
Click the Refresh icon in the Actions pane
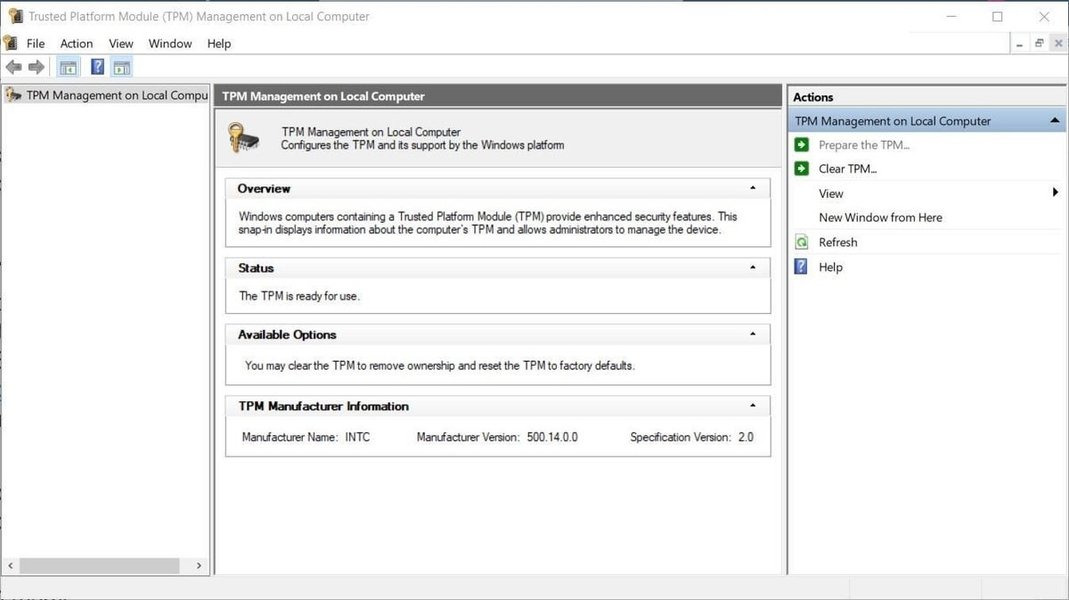pyautogui.click(x=801, y=241)
